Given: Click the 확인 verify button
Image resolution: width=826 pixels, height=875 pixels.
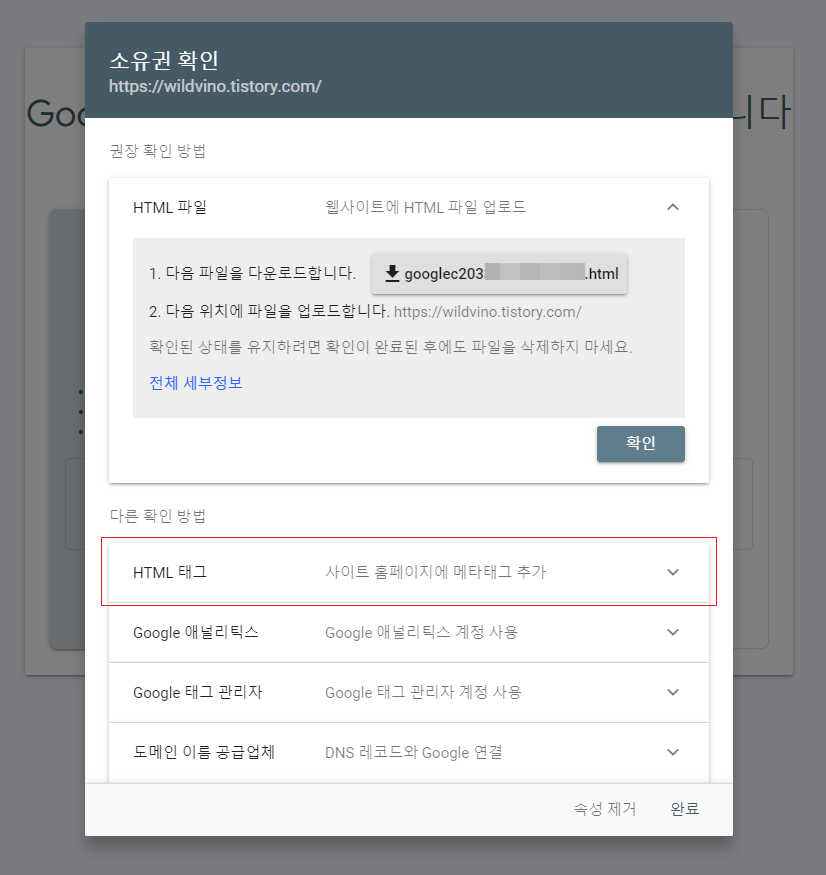Looking at the screenshot, I should click(x=641, y=444).
